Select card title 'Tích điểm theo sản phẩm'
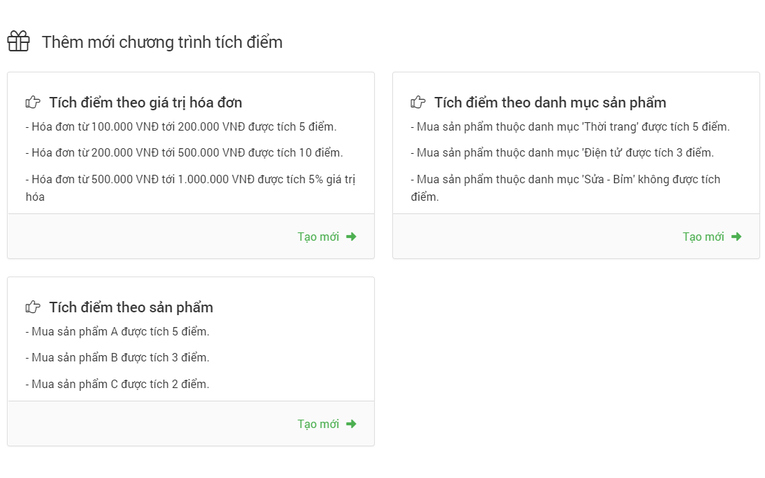Viewport: 765px width, 478px height. pos(131,307)
